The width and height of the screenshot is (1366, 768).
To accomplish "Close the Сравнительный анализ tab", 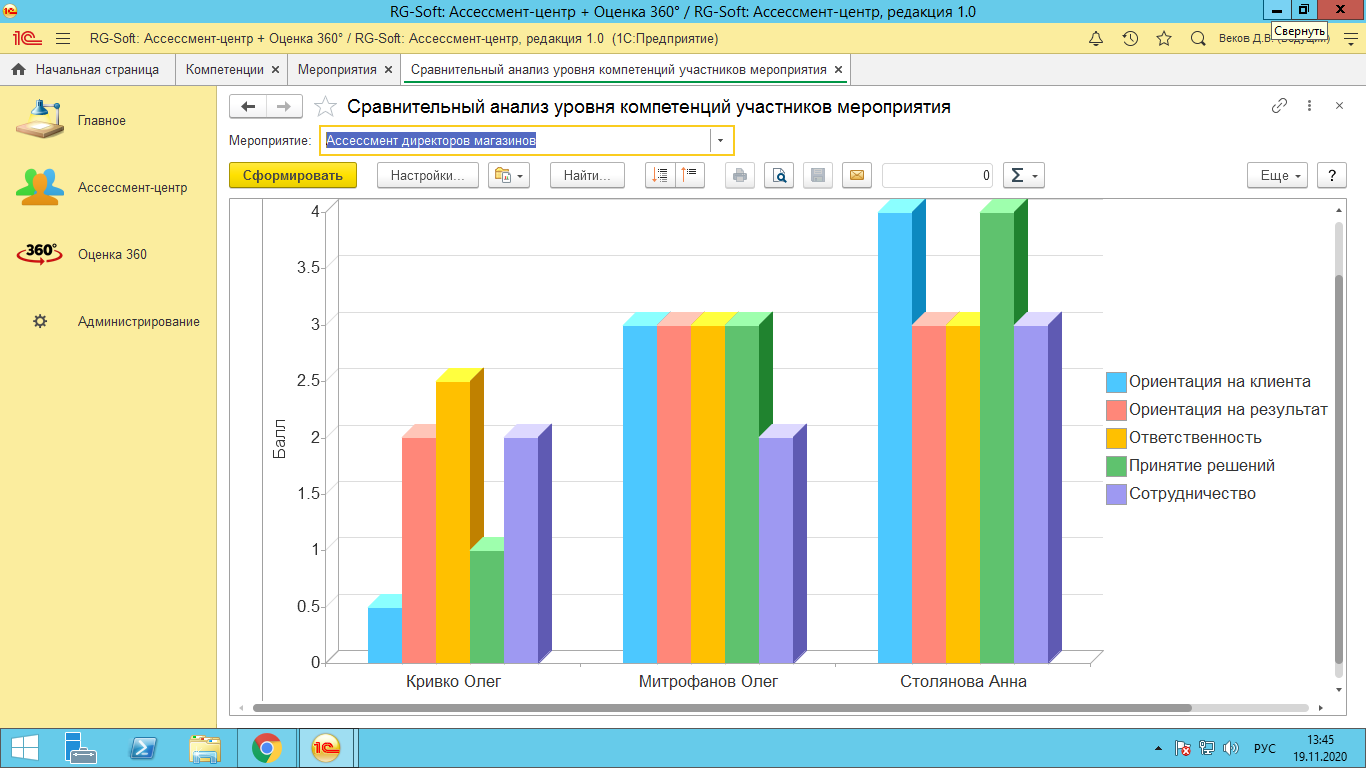I will pyautogui.click(x=839, y=70).
